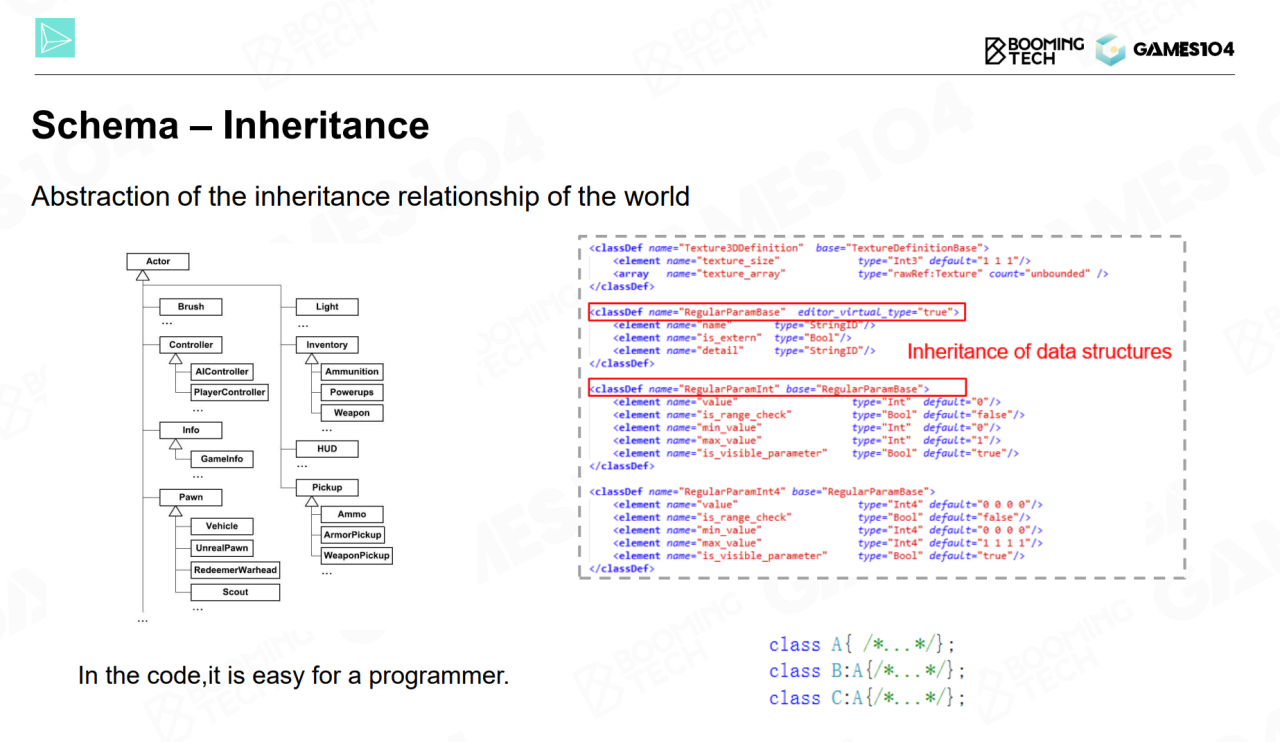Screen dimensions: 1280x742
Task: Click the 'Schema – Inheritance' slide title
Action: click(x=230, y=126)
